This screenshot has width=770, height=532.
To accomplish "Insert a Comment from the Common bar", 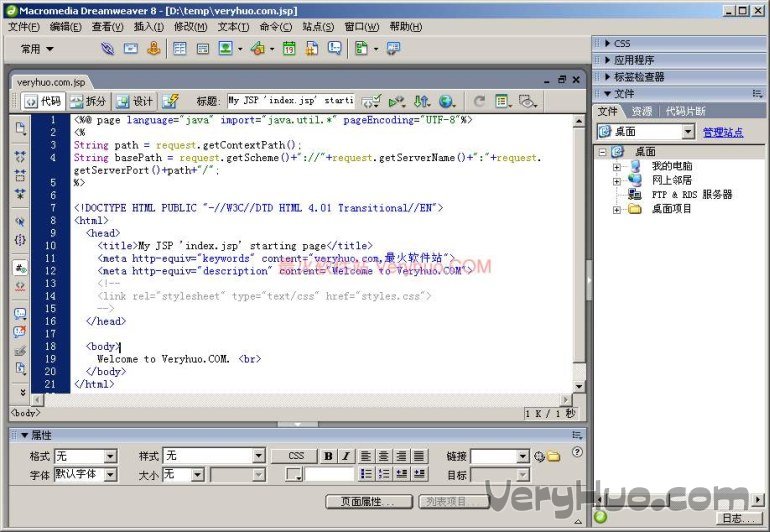I will 335,48.
